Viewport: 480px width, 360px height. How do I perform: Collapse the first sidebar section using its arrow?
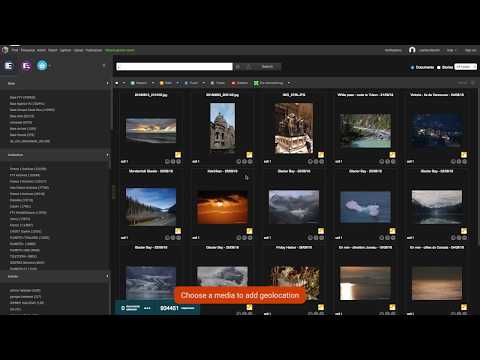(107, 83)
